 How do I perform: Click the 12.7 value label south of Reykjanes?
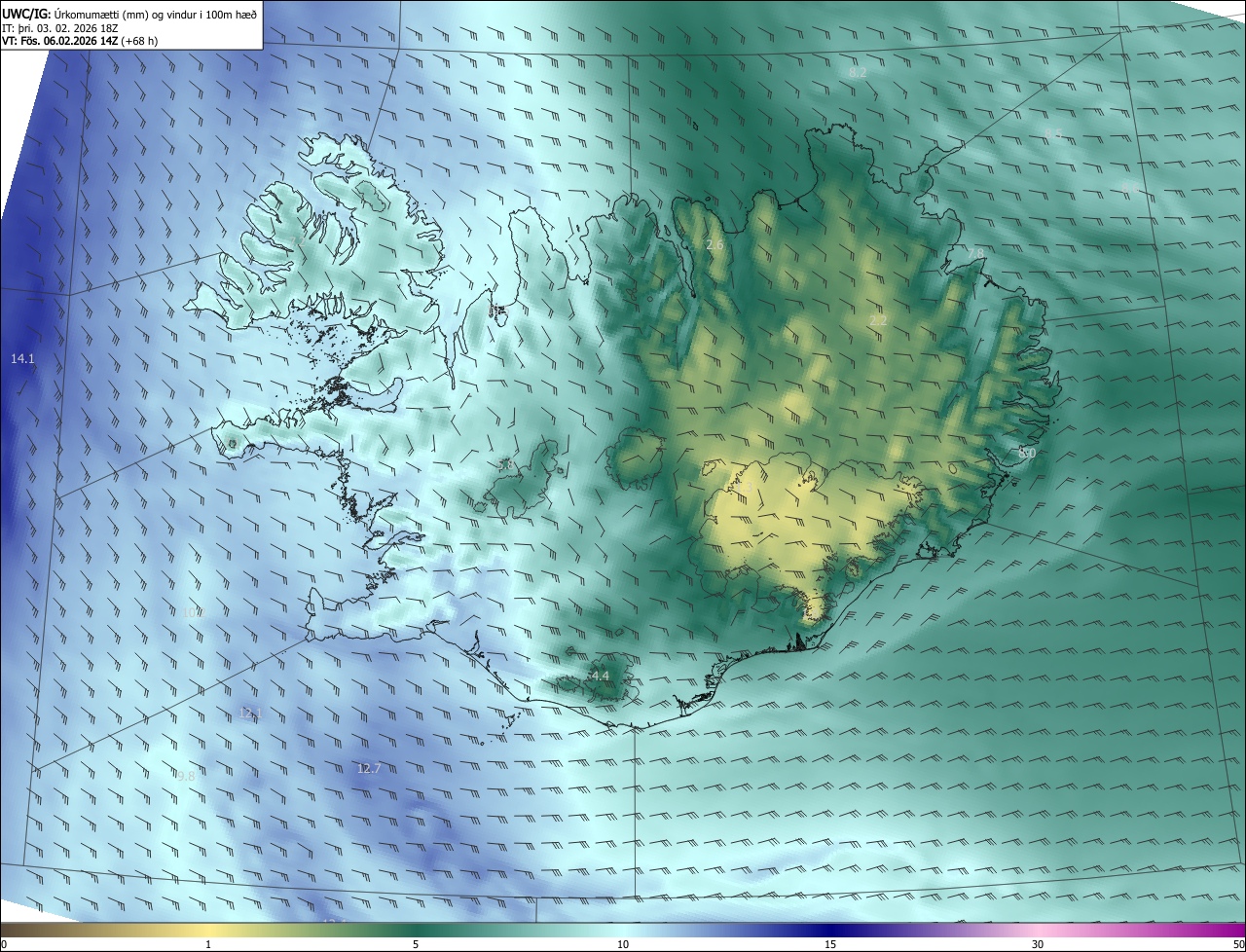[x=369, y=769]
